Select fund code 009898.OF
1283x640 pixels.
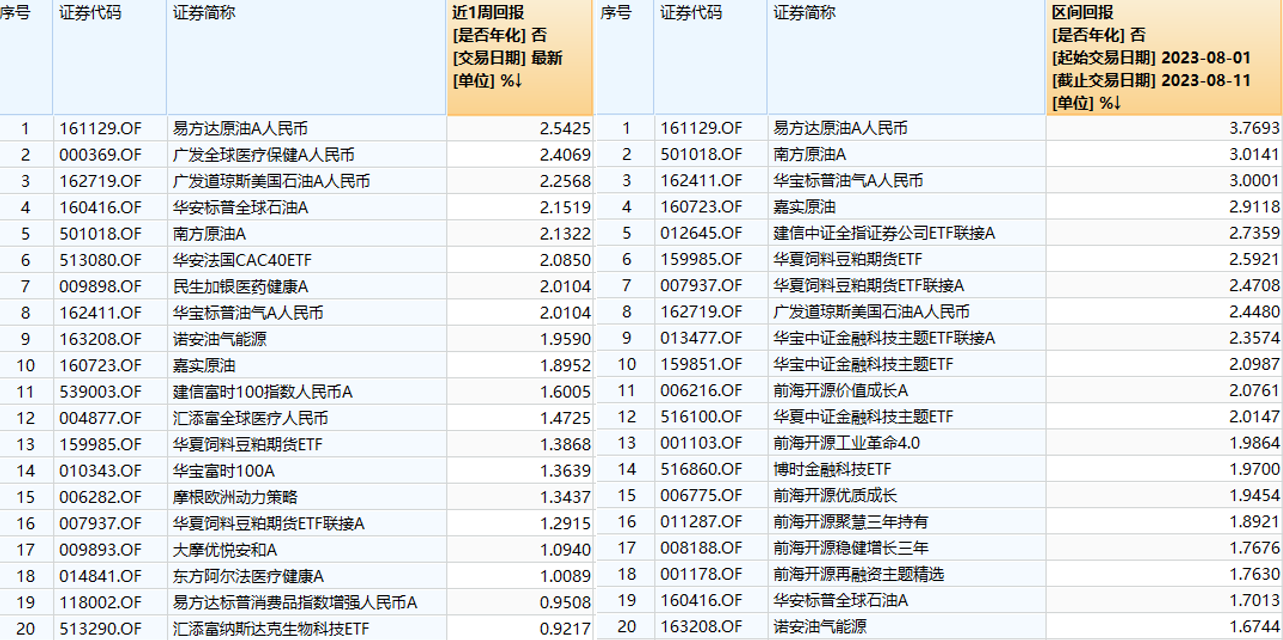(101, 286)
